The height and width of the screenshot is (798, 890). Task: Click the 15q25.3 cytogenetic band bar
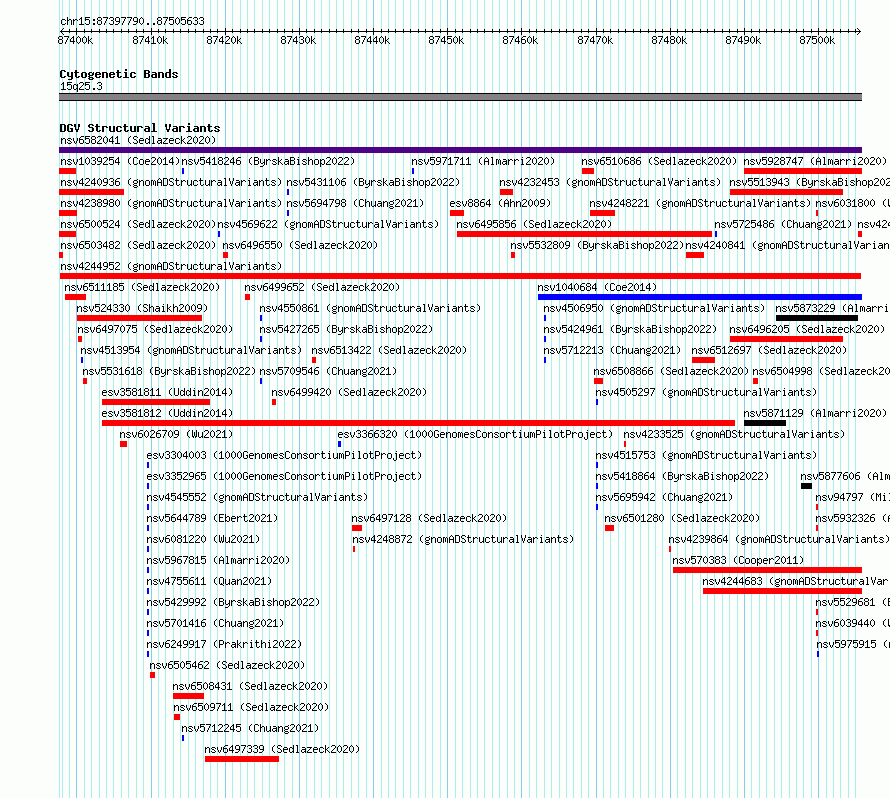(460, 97)
